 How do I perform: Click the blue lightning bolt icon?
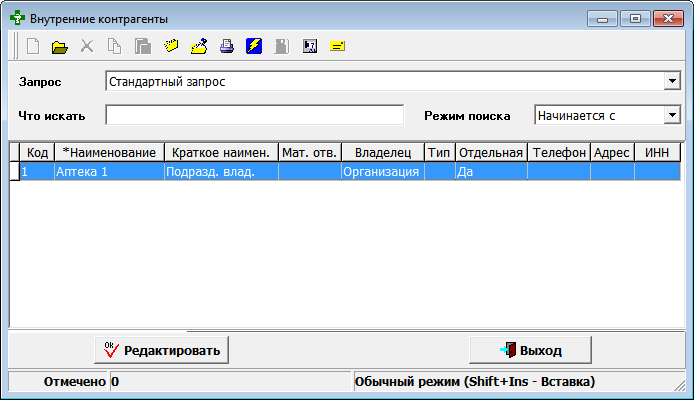(x=254, y=46)
